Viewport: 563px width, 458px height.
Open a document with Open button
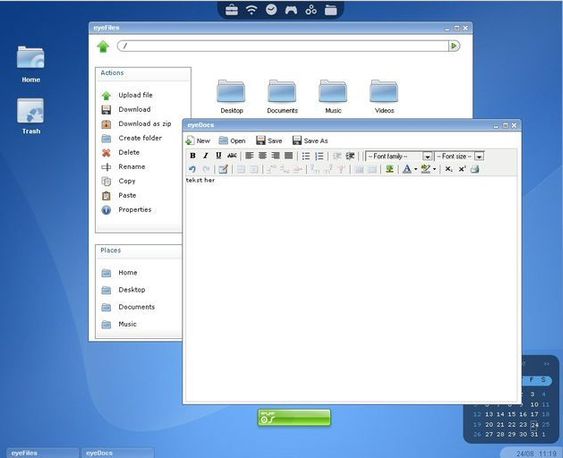(232, 141)
